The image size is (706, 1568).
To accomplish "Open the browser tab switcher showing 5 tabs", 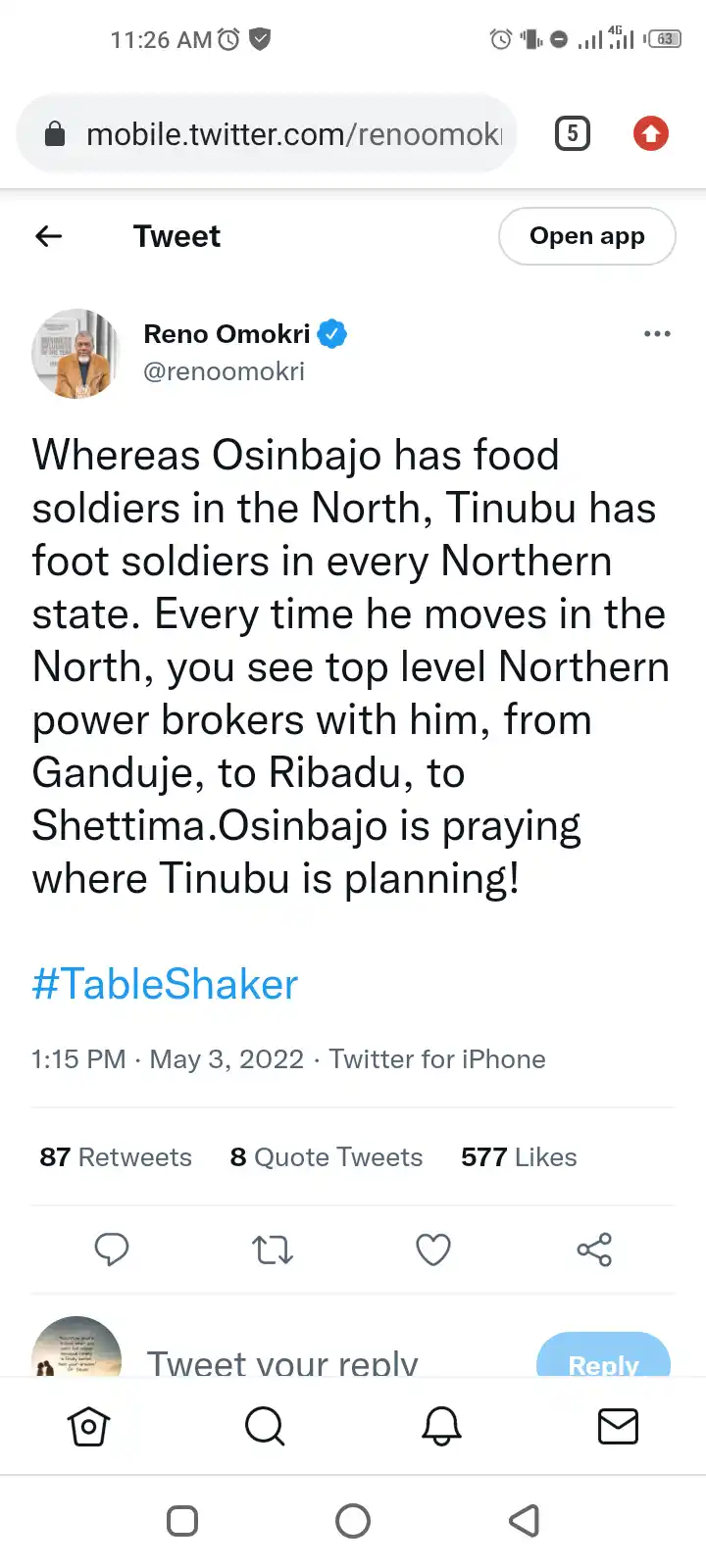I will pos(572,133).
